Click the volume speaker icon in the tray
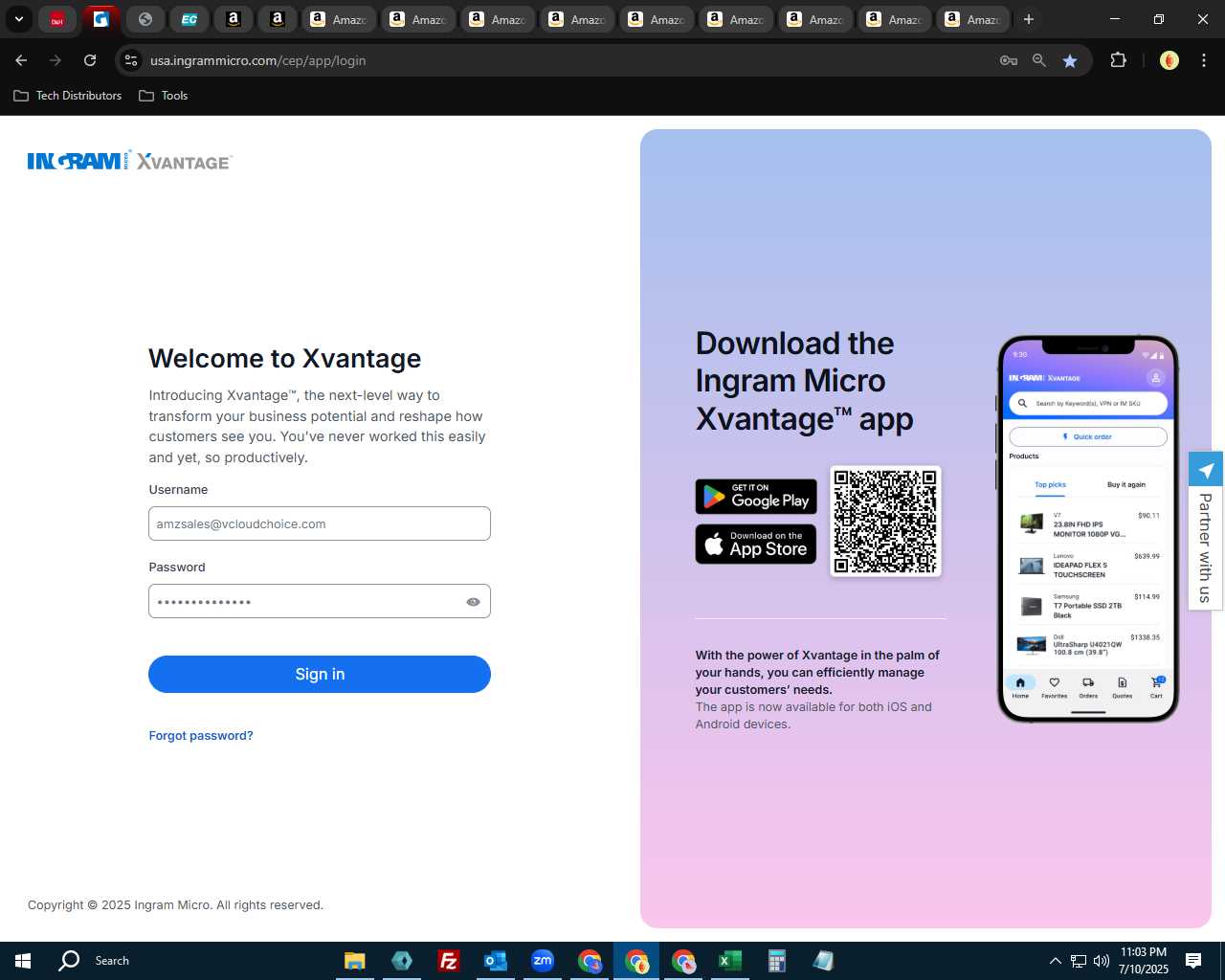Screen dimensions: 1225x980 click(x=1102, y=961)
